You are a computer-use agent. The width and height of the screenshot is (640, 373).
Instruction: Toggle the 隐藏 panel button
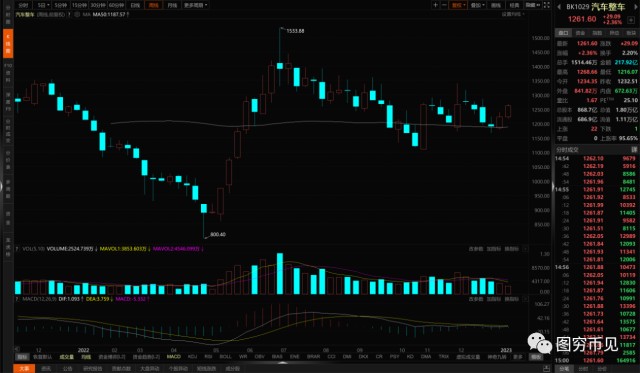(533, 5)
